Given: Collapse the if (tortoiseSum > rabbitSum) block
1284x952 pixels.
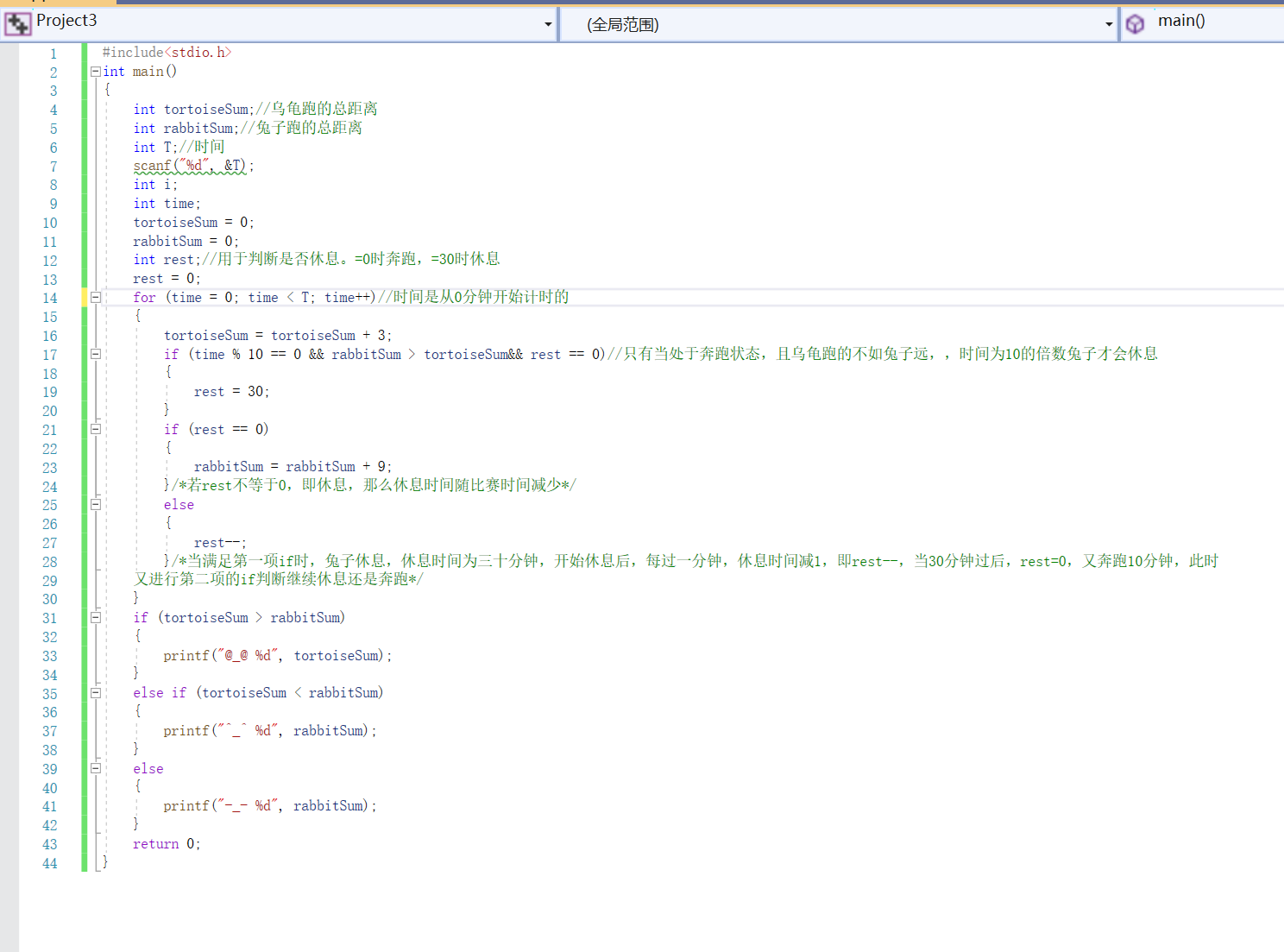Looking at the screenshot, I should (96, 617).
